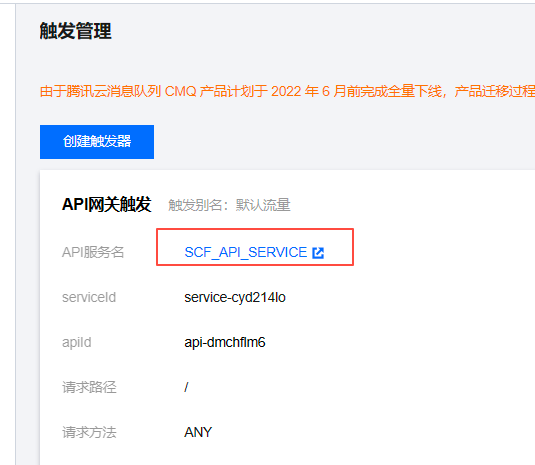Click the API网关触发 card title
Image resolution: width=535 pixels, height=465 pixels.
[106, 205]
